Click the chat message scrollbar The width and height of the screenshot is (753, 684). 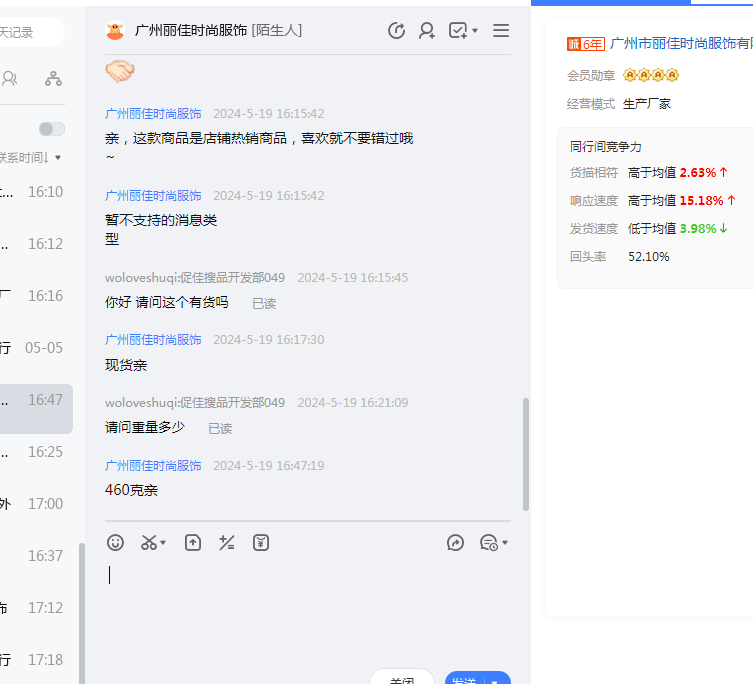(526, 454)
